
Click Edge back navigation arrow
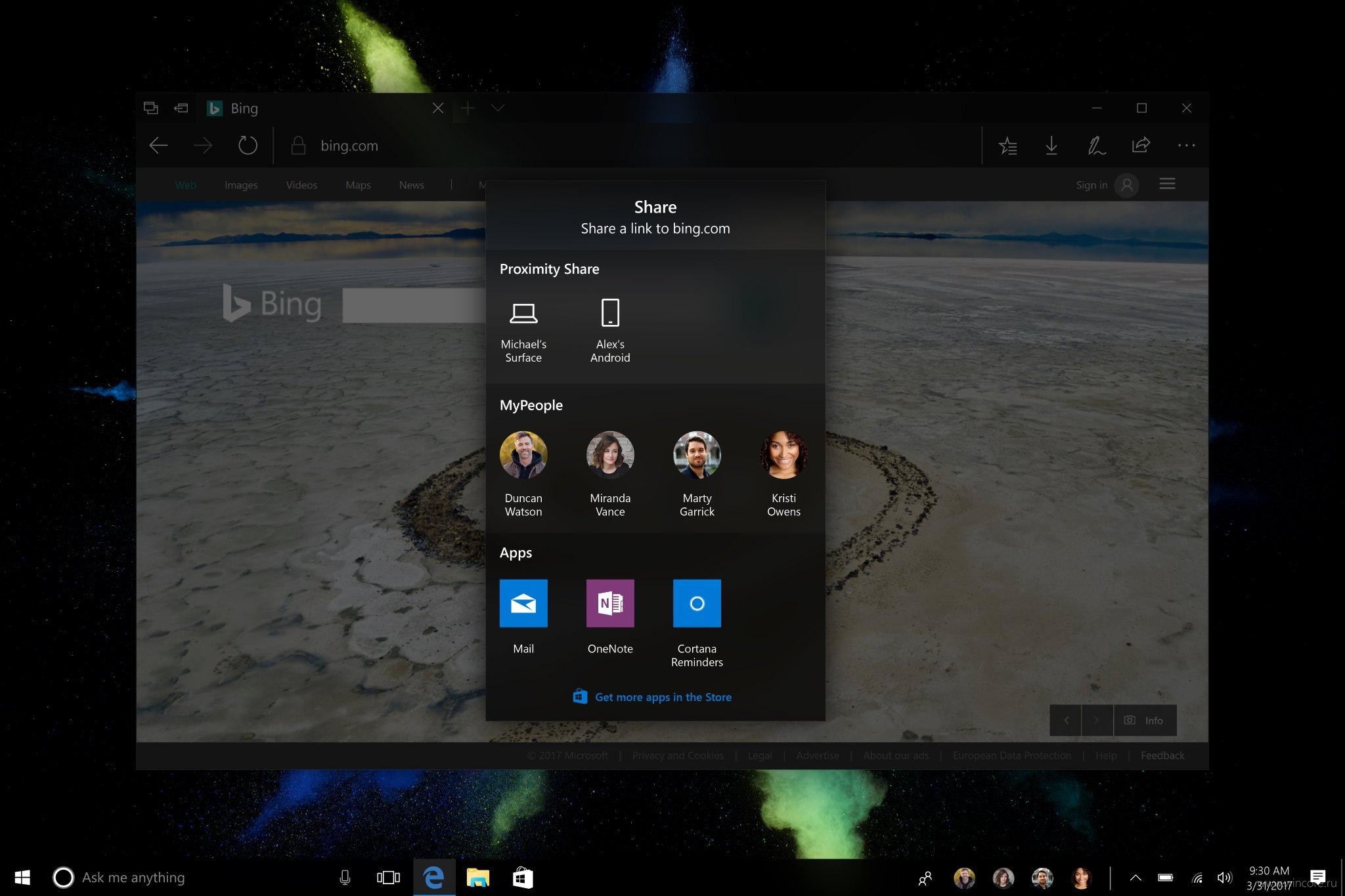(x=158, y=145)
